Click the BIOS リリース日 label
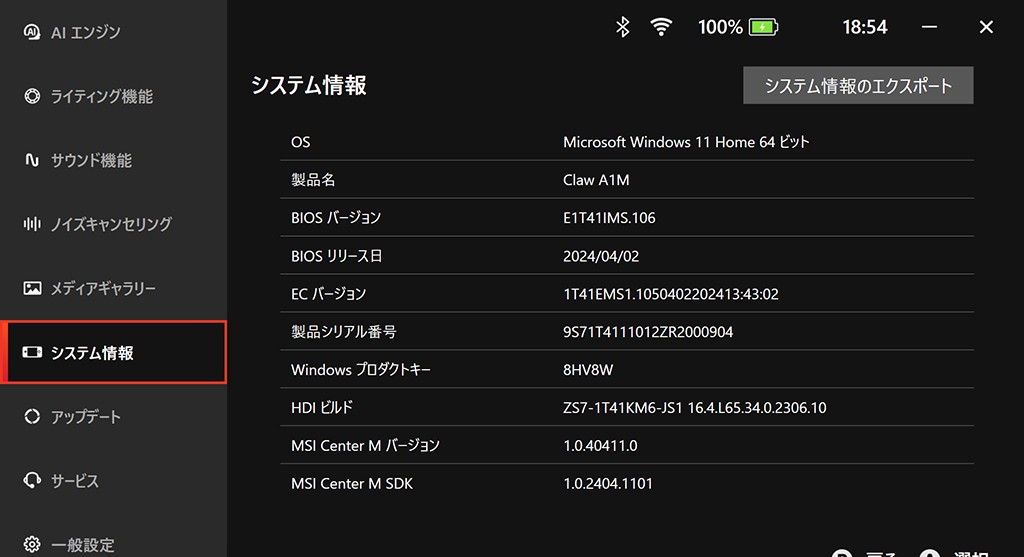Screen dimensions: 1024x557 coord(336,256)
